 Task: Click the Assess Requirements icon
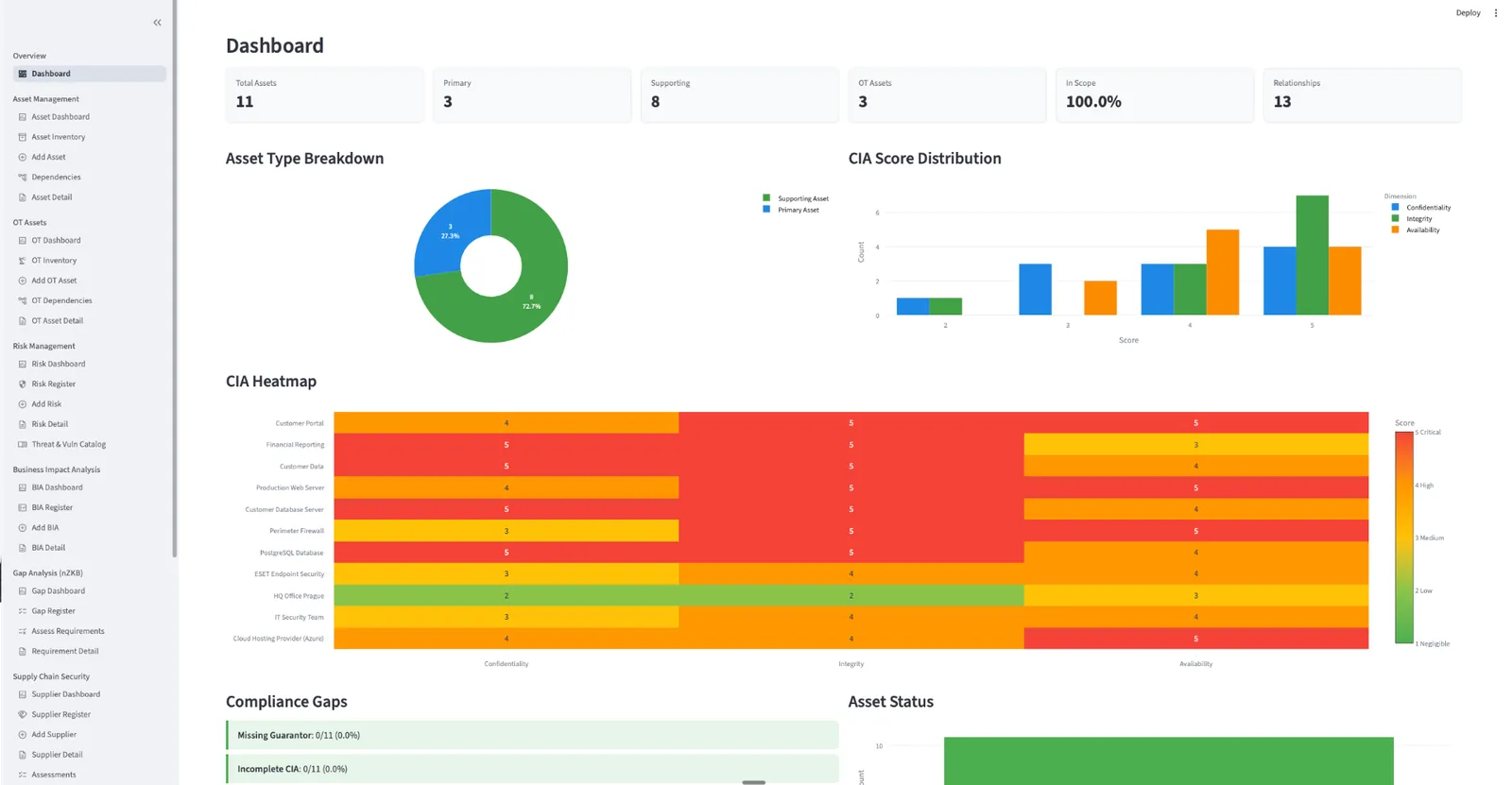(23, 631)
